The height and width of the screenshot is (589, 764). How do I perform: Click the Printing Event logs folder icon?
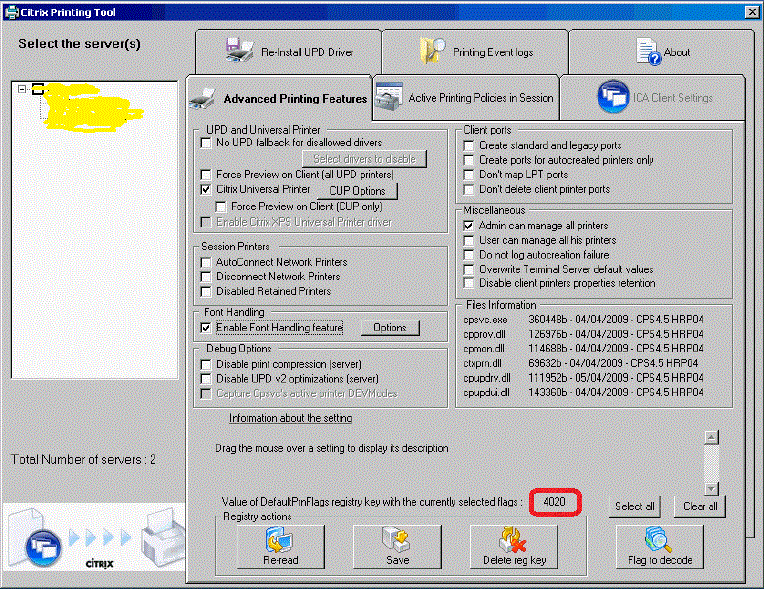click(x=433, y=51)
